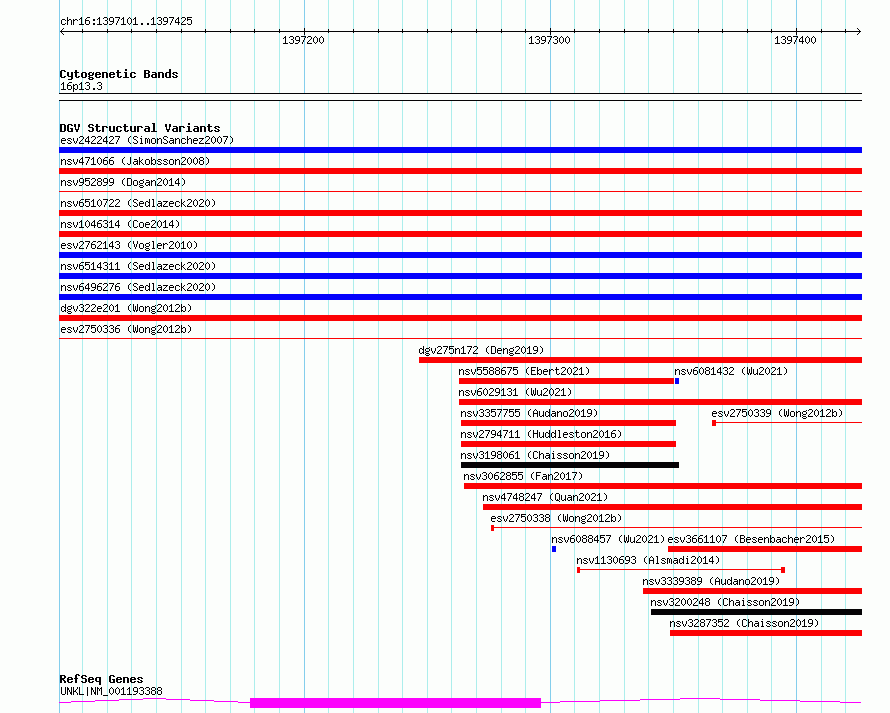The image size is (890, 713).
Task: Select the nsv1046314 (Coe2014) variant label
Action: (x=120, y=224)
